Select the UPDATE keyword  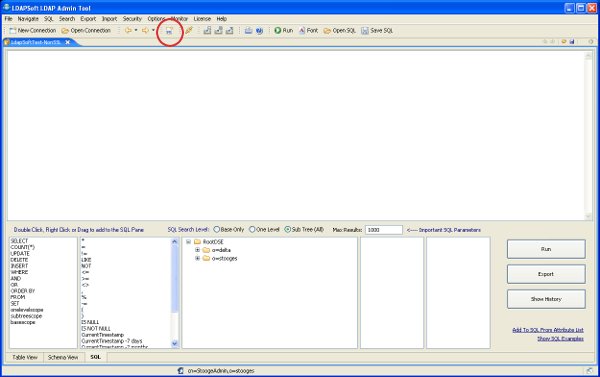pyautogui.click(x=20, y=253)
